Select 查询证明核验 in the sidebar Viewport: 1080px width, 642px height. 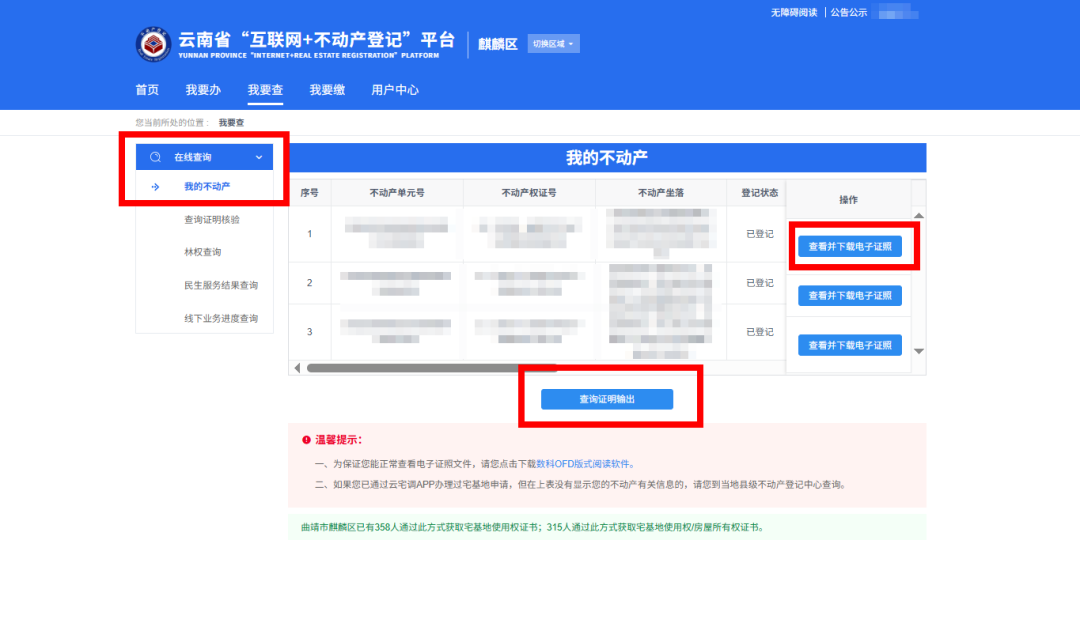(211, 220)
